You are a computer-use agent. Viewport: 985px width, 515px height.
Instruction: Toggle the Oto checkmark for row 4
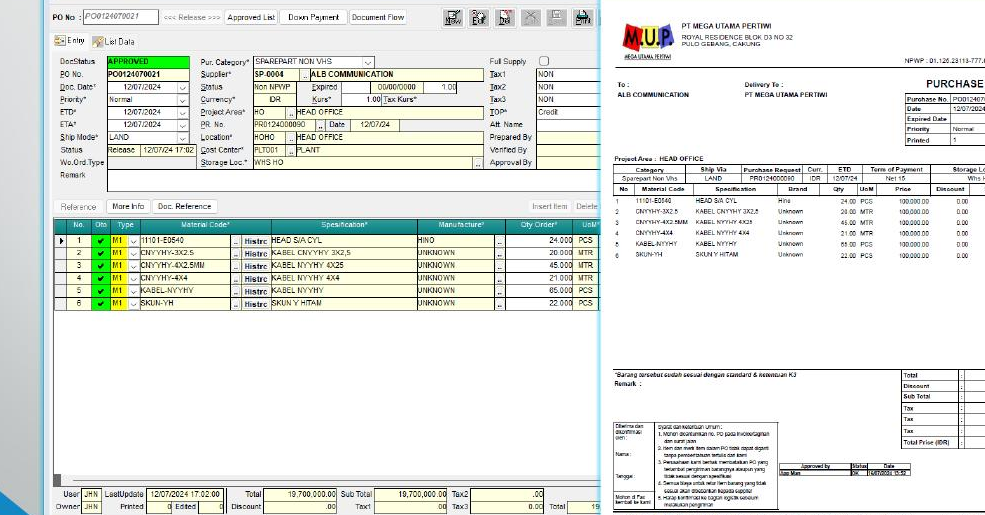[101, 278]
